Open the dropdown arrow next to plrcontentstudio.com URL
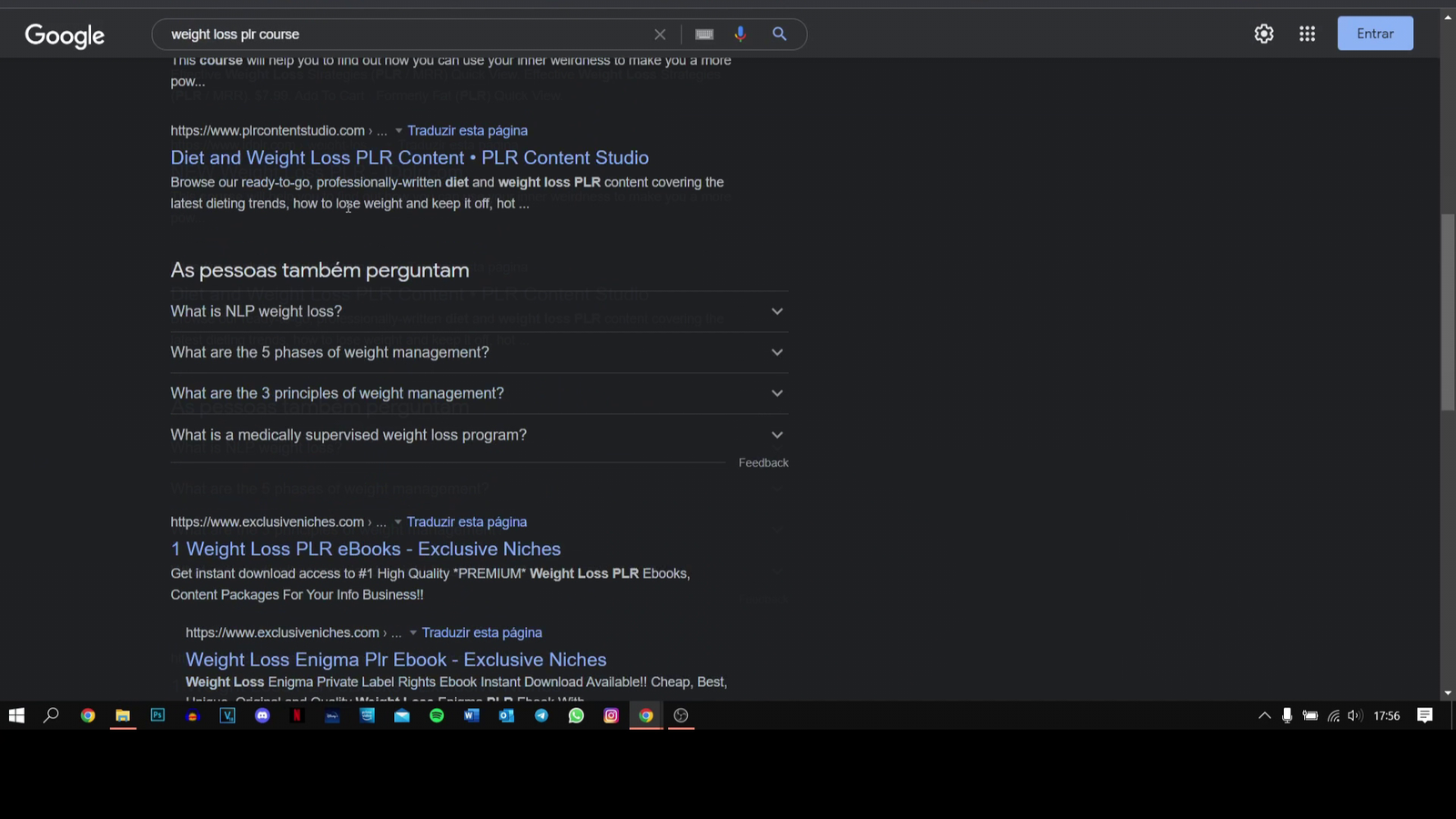 [x=399, y=131]
